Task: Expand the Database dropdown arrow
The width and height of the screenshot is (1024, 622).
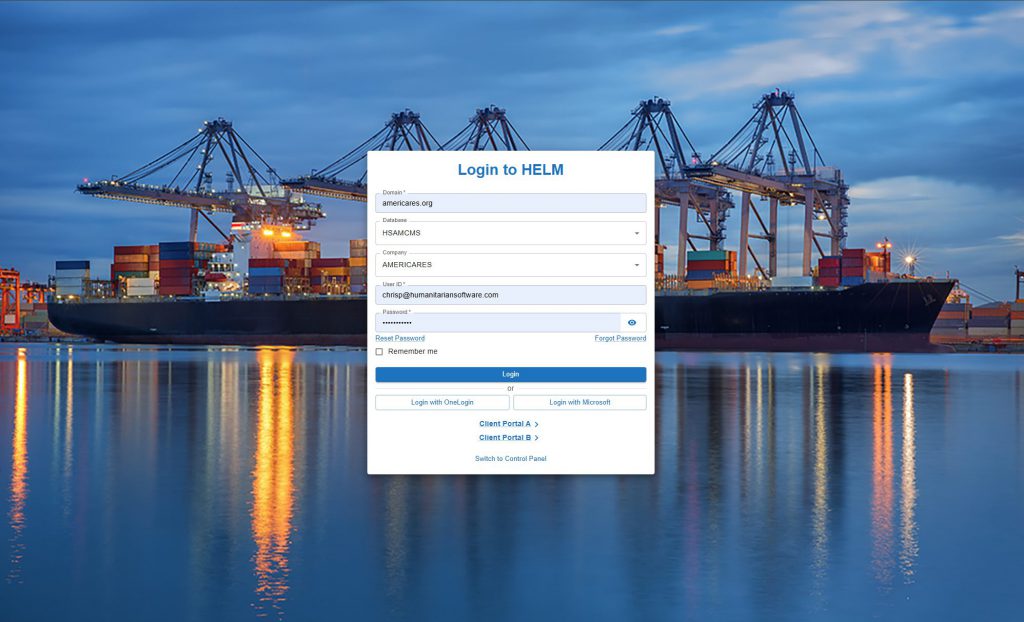Action: tap(637, 234)
